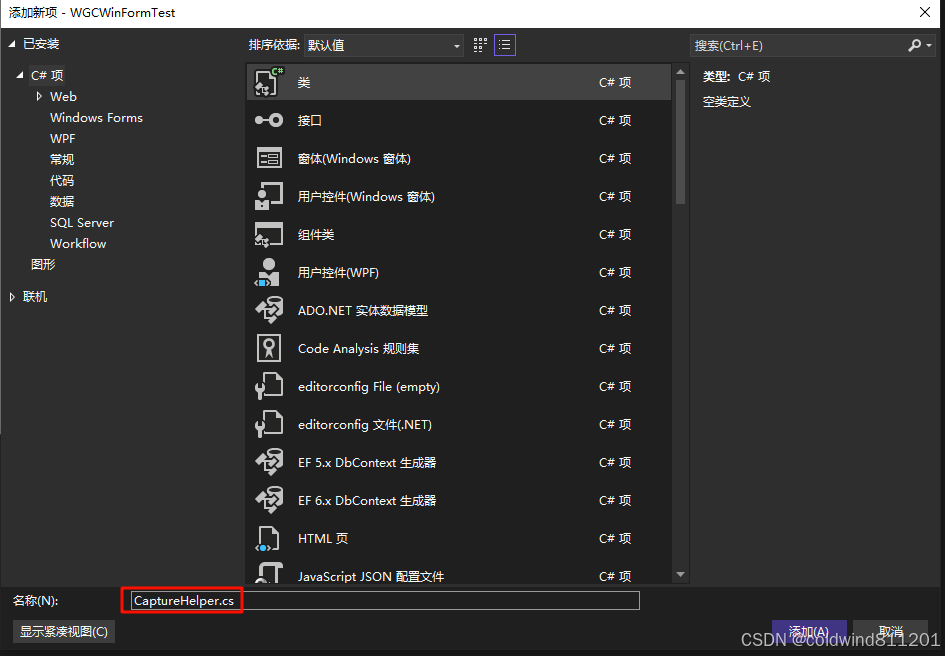The width and height of the screenshot is (945, 656).
Task: Select the 接口 interface template icon
Action: coord(269,121)
